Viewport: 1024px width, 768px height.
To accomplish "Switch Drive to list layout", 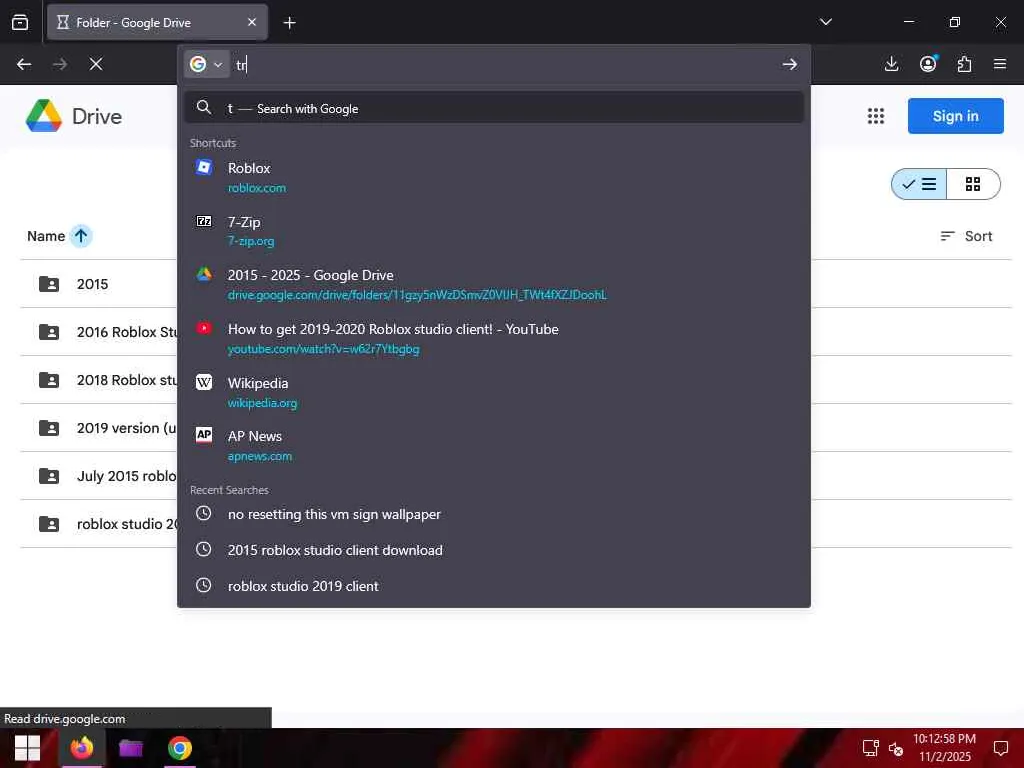I will (919, 184).
